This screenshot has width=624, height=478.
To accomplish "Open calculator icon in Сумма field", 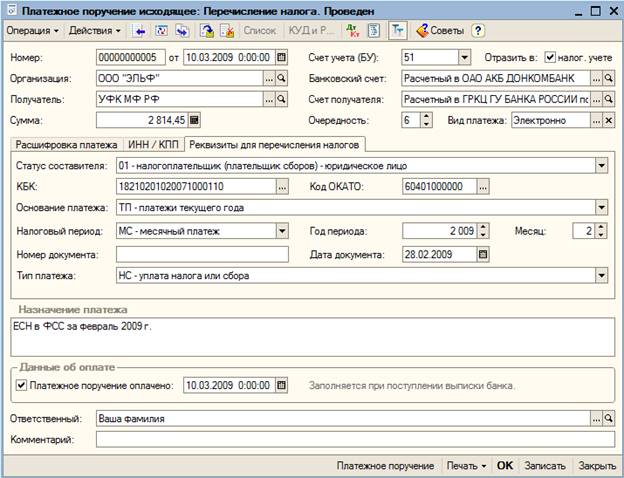I will pyautogui.click(x=194, y=120).
